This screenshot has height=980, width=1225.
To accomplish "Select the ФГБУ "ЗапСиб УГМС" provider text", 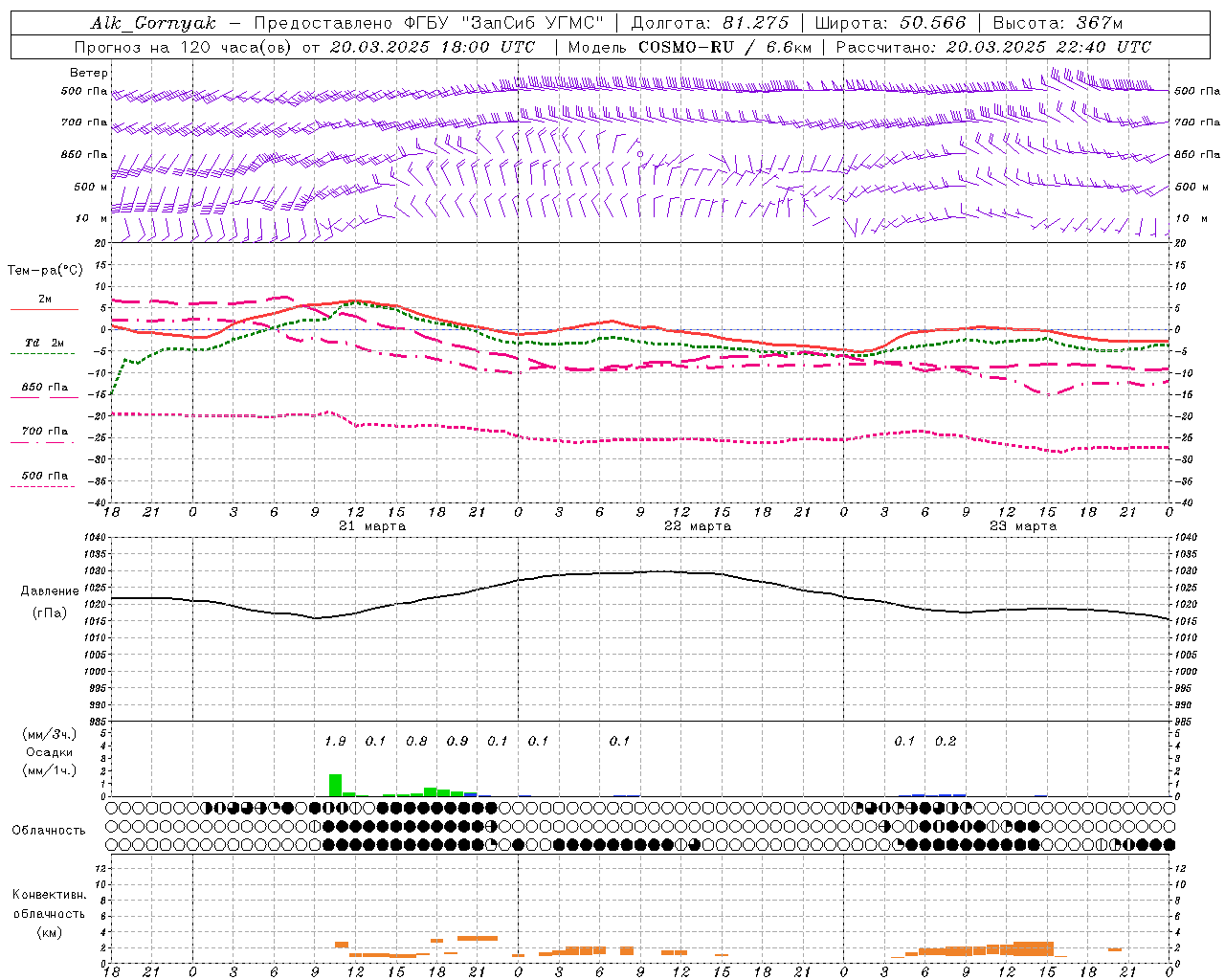I will tap(505, 23).
